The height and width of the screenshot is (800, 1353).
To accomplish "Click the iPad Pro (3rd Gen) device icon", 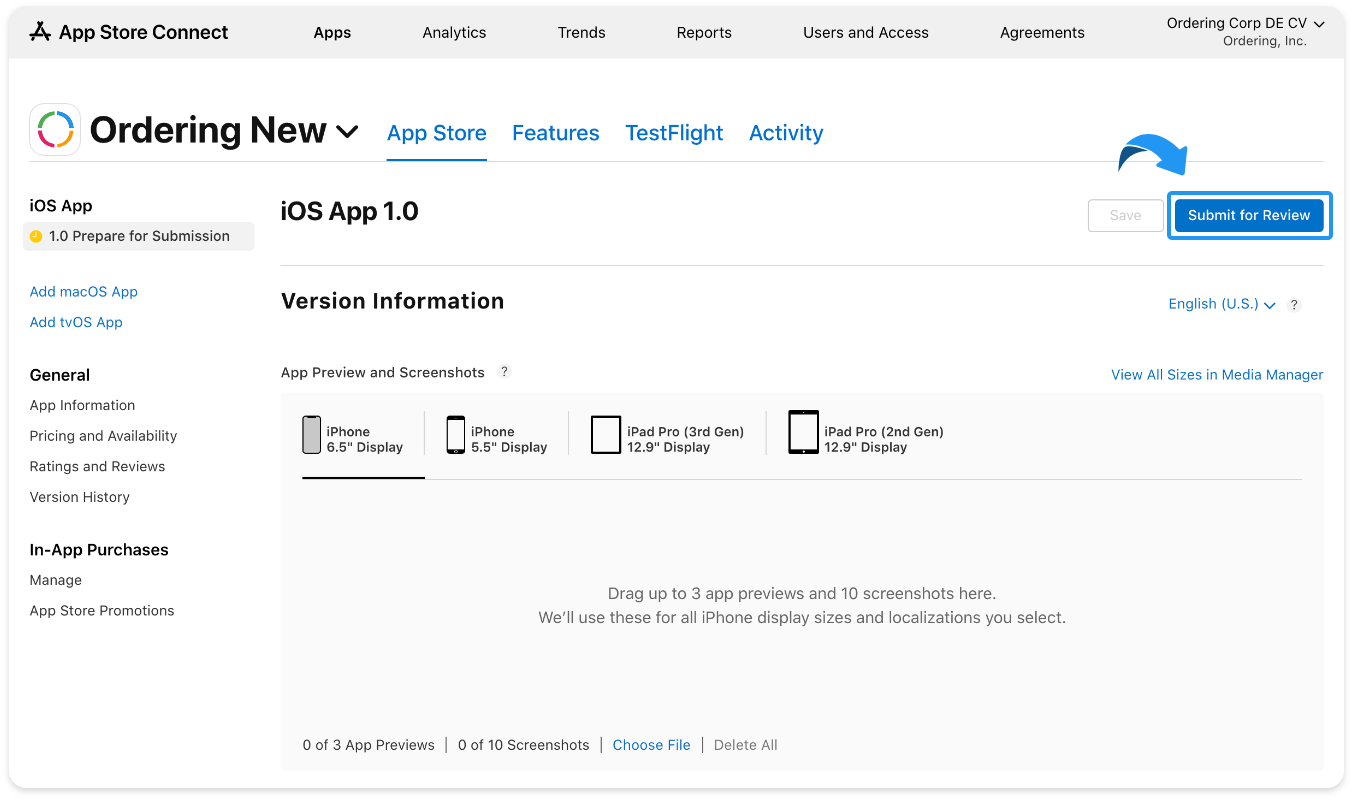I will point(606,435).
